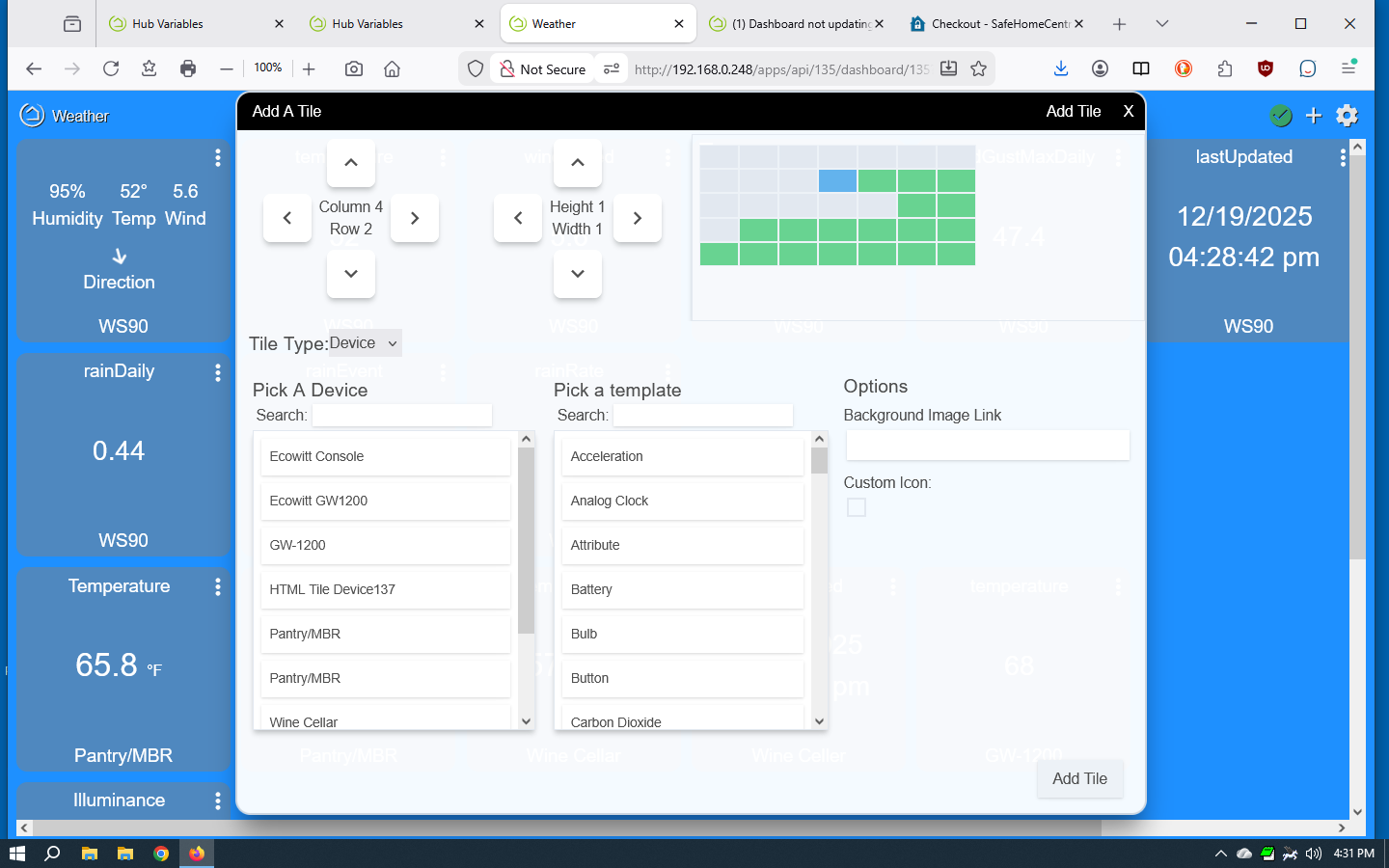Click the dashboard settings gear icon
The image size is (1389, 868).
coord(1347,116)
